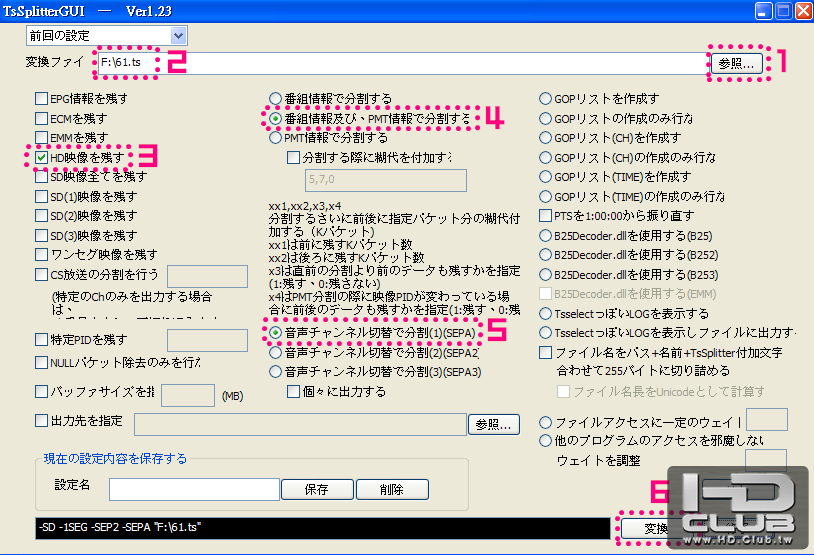The width and height of the screenshot is (814, 555).
Task: Click the 設定名 name input field
Action: tap(194, 490)
